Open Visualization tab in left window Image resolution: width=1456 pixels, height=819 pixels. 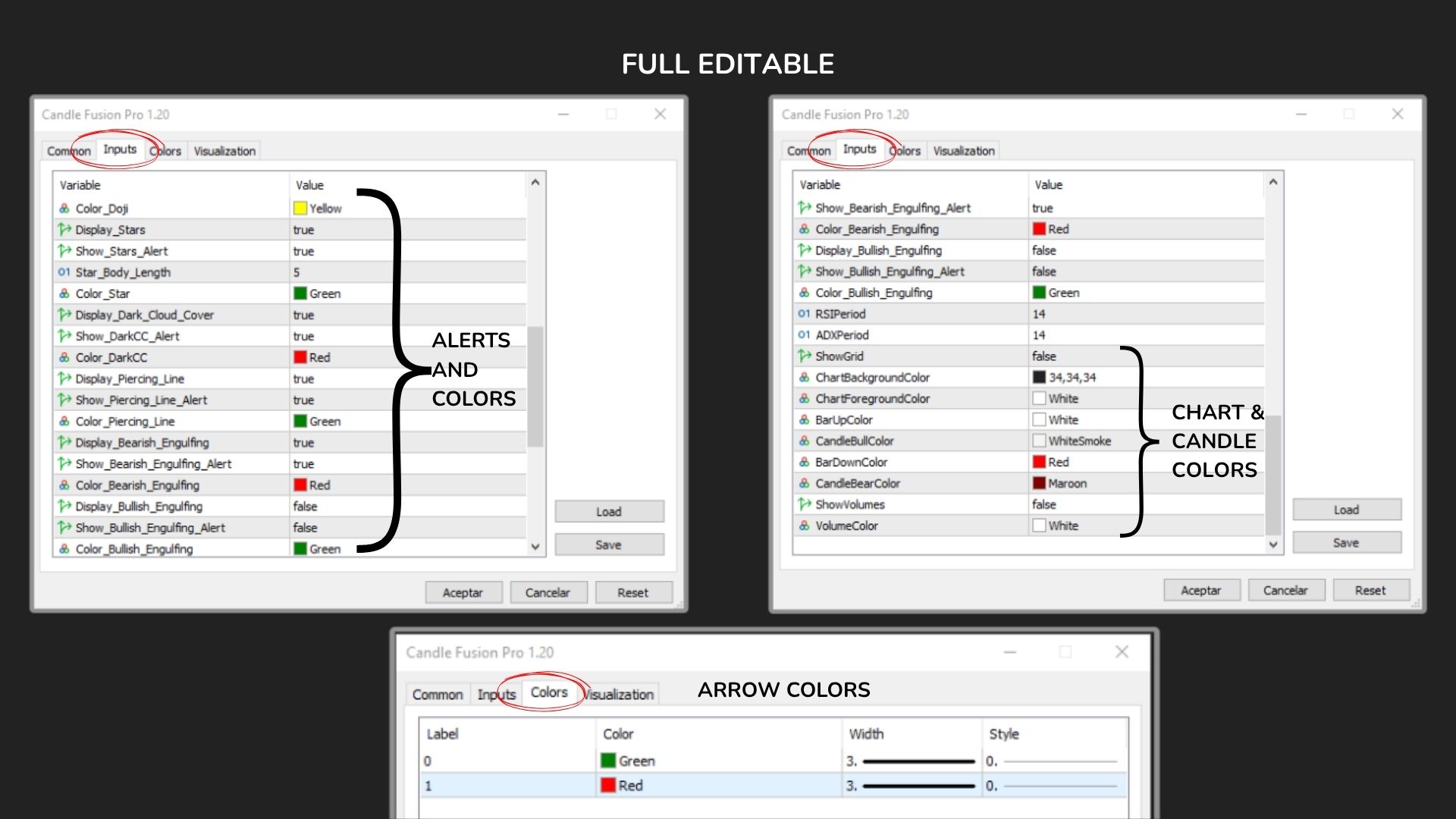[224, 151]
